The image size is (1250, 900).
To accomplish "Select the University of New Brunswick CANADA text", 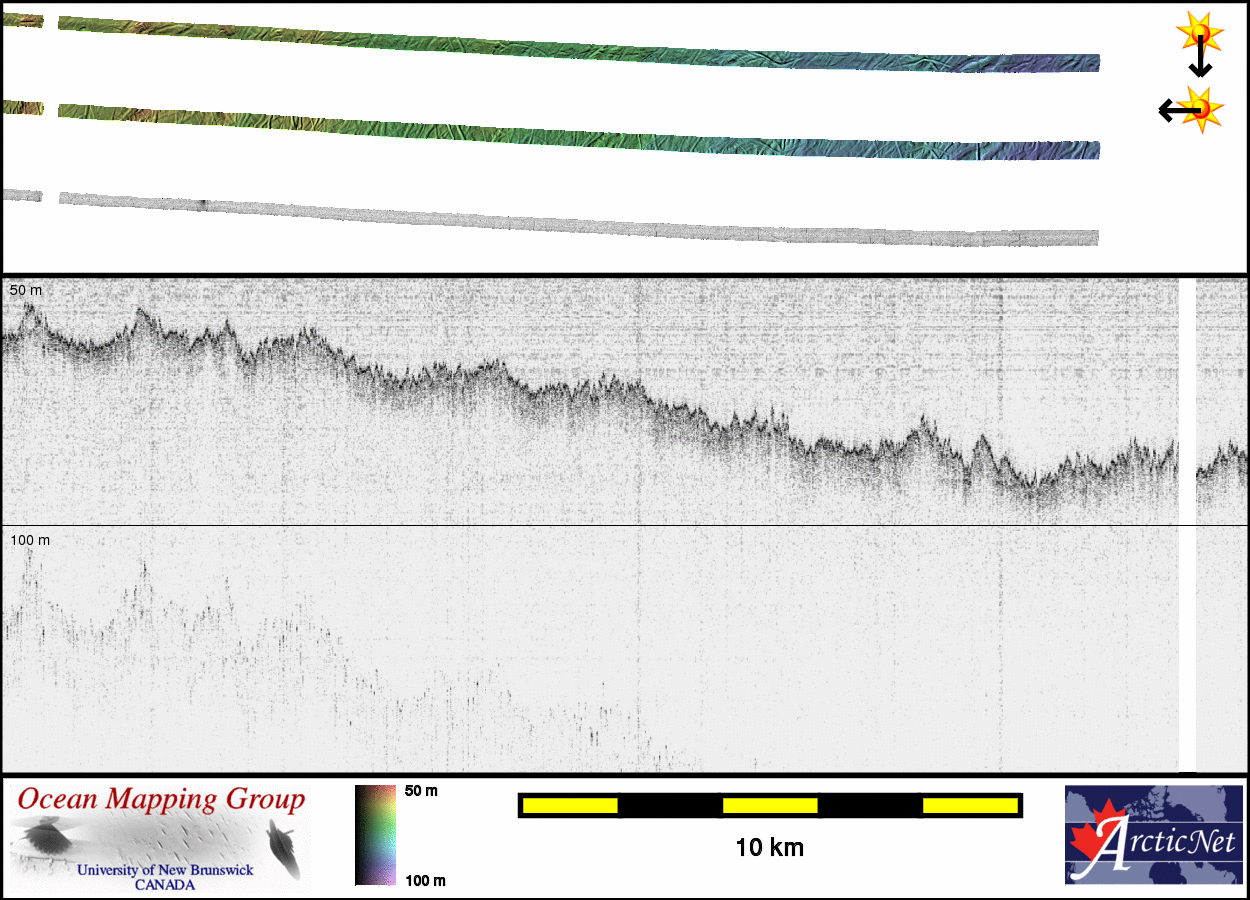I will (x=165, y=877).
